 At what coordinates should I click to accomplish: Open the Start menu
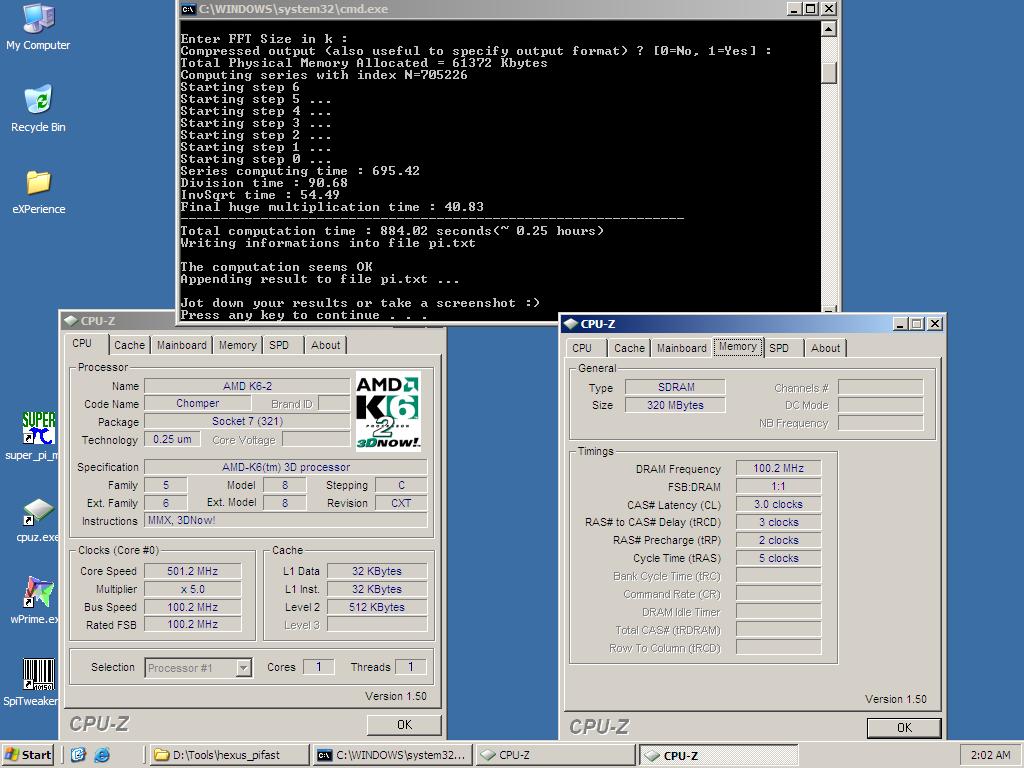[x=28, y=755]
